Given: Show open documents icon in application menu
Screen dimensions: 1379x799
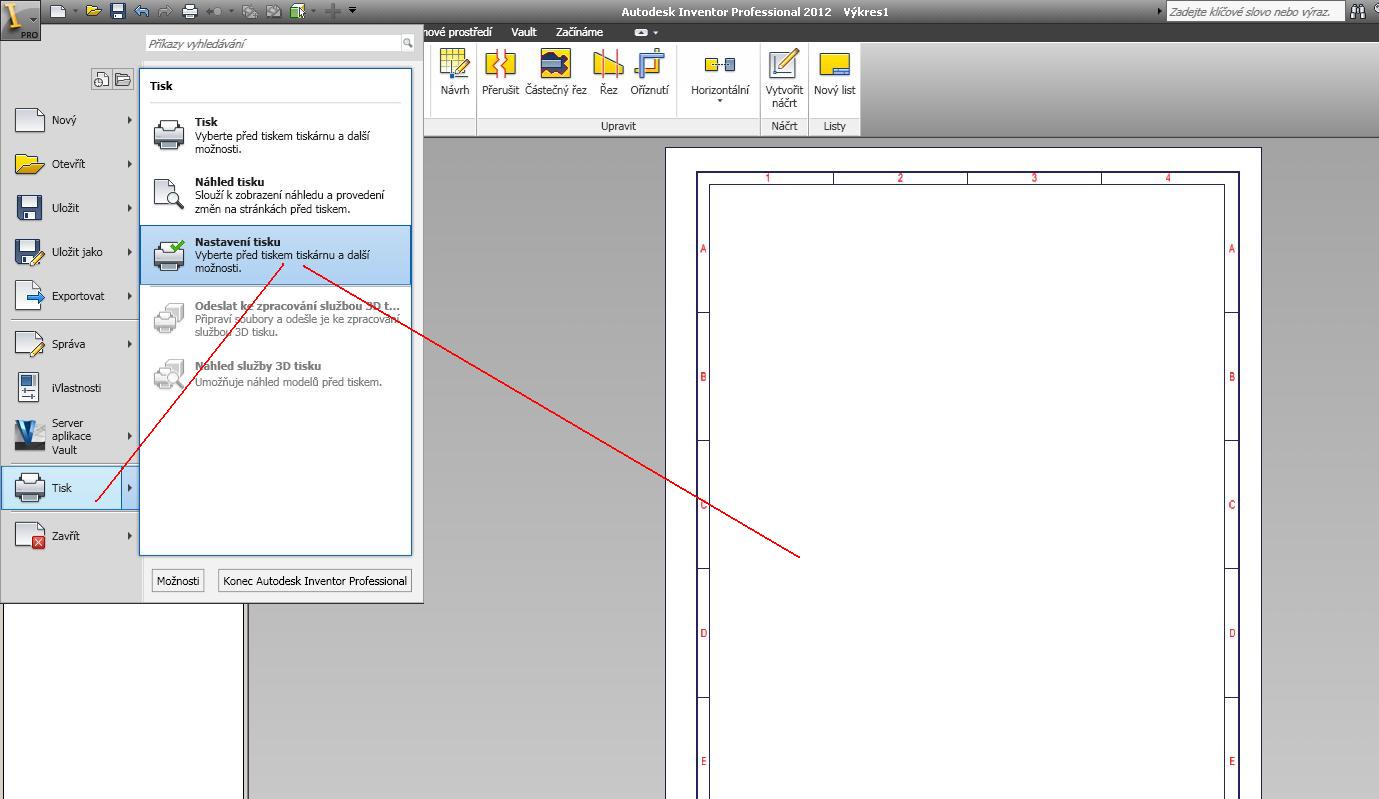Looking at the screenshot, I should pyautogui.click(x=122, y=80).
